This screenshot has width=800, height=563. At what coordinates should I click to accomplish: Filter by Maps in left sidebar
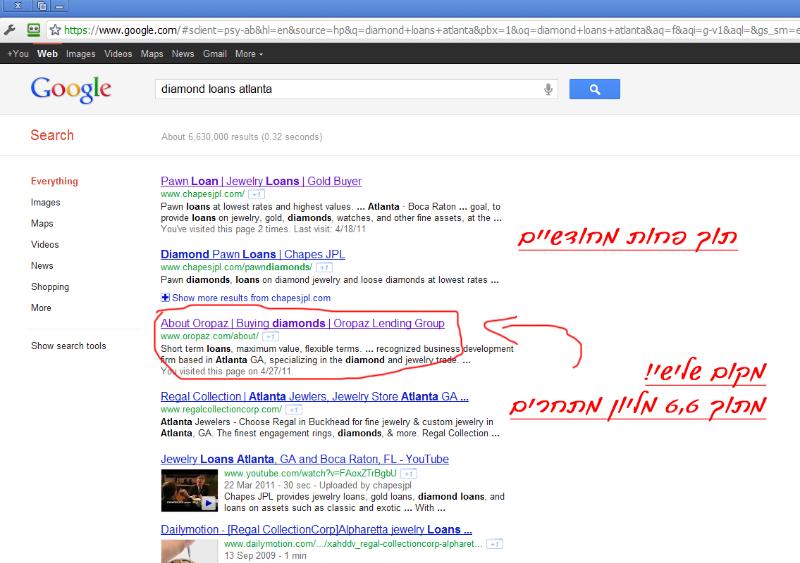click(x=42, y=224)
